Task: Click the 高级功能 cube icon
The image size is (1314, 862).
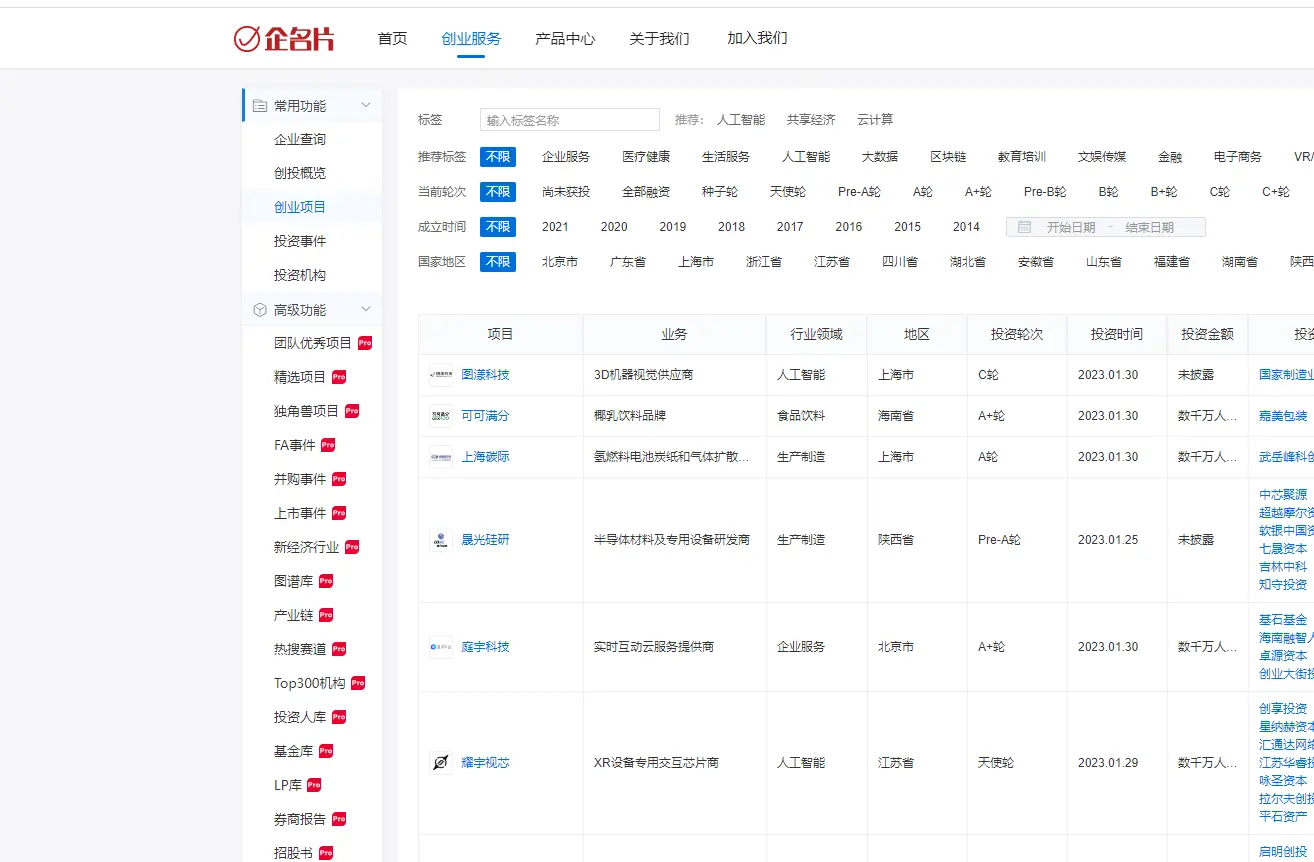Action: click(259, 310)
